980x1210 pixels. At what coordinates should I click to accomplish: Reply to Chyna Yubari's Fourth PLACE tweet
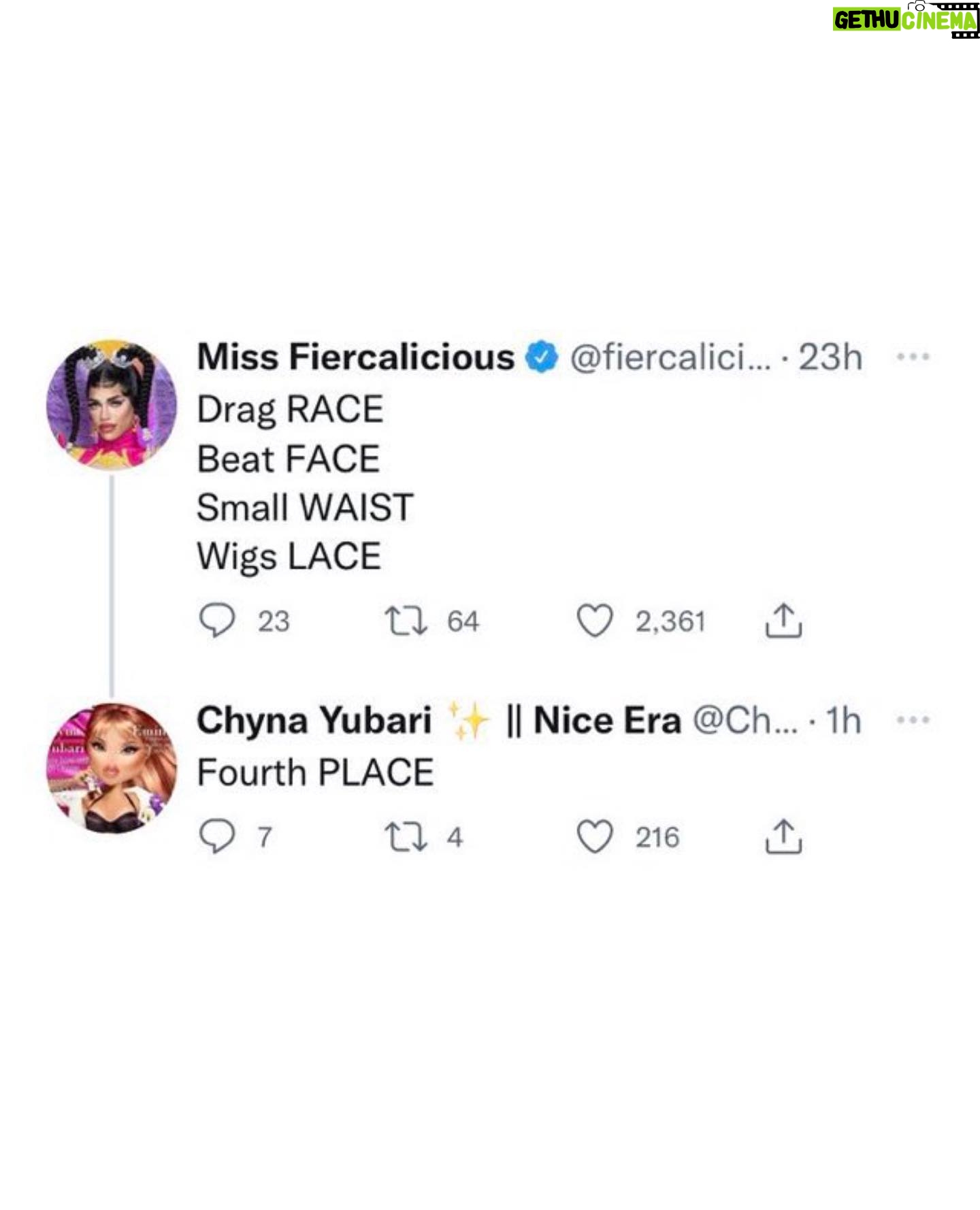point(216,836)
